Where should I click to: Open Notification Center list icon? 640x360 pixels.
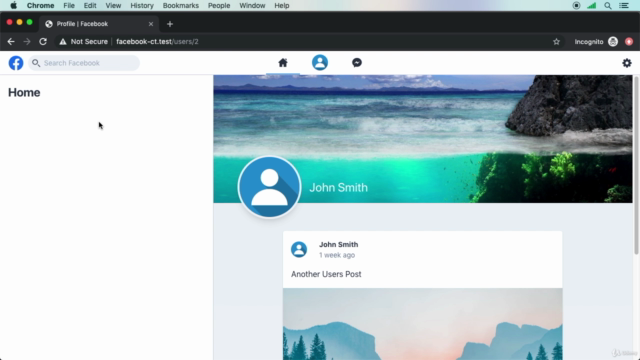(x=624, y=5)
